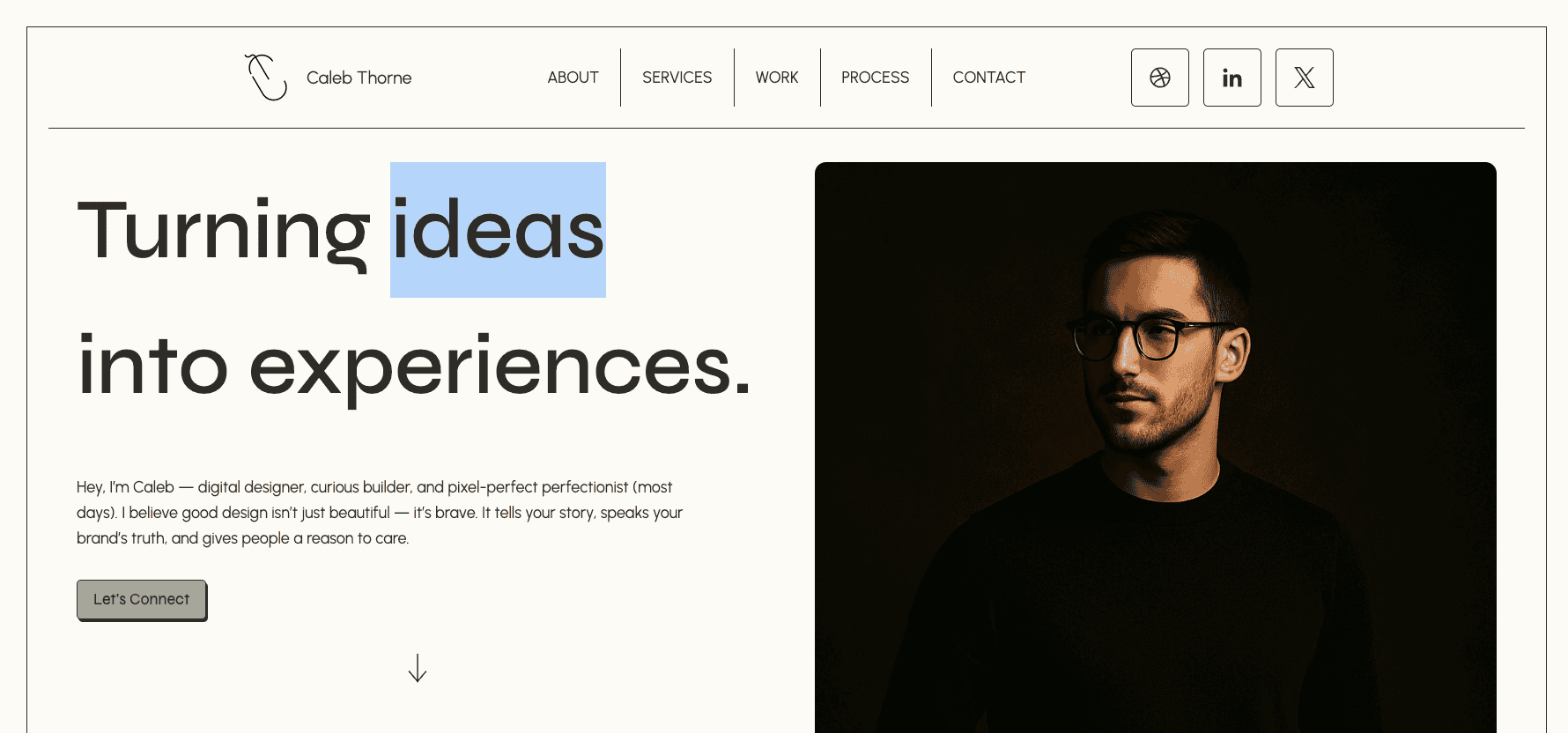Click the "Hey, I'm Caleb" intro line

tap(374, 487)
